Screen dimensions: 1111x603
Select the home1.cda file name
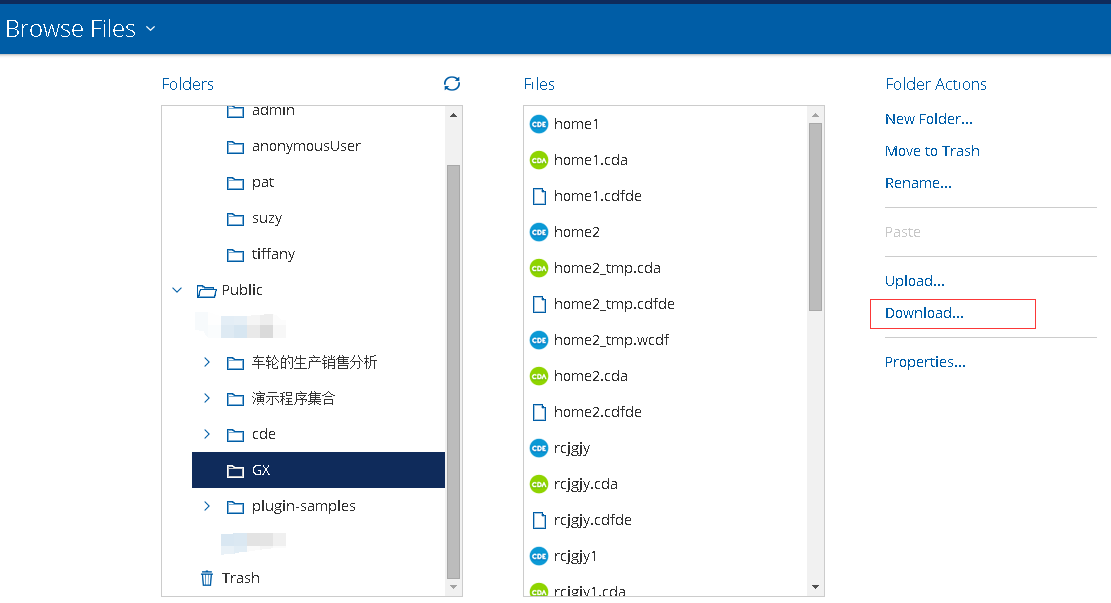[x=591, y=160]
